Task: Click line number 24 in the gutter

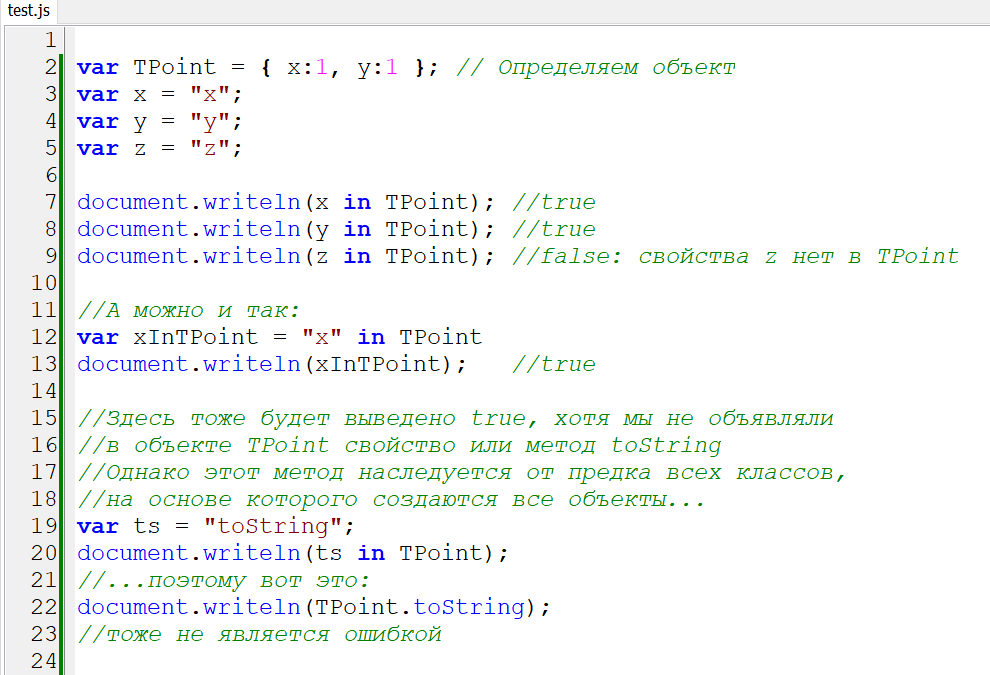Action: (x=44, y=661)
